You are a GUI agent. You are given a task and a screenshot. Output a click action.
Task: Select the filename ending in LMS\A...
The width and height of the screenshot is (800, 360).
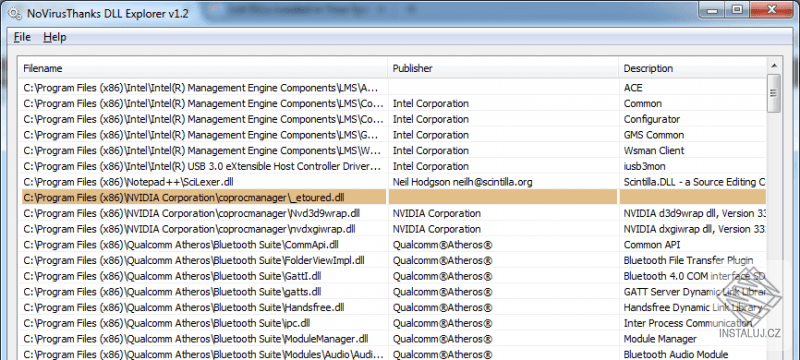pyautogui.click(x=201, y=88)
